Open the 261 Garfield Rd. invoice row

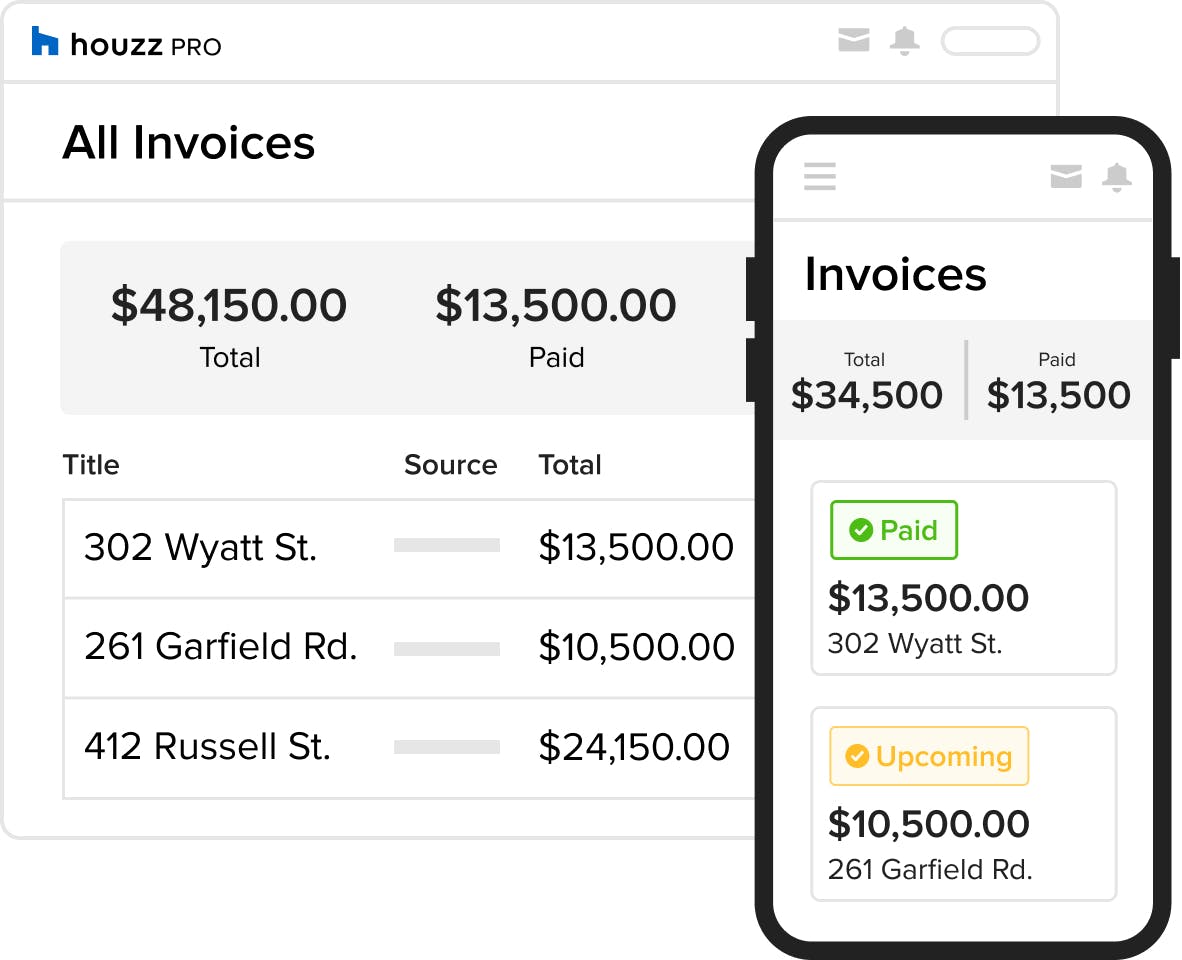pos(220,647)
